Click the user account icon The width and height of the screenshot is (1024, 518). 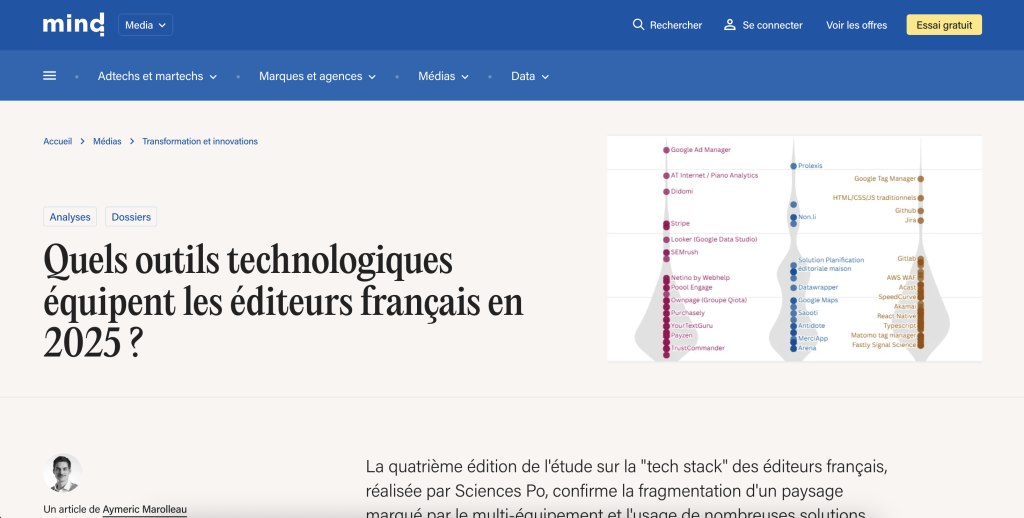click(x=729, y=25)
